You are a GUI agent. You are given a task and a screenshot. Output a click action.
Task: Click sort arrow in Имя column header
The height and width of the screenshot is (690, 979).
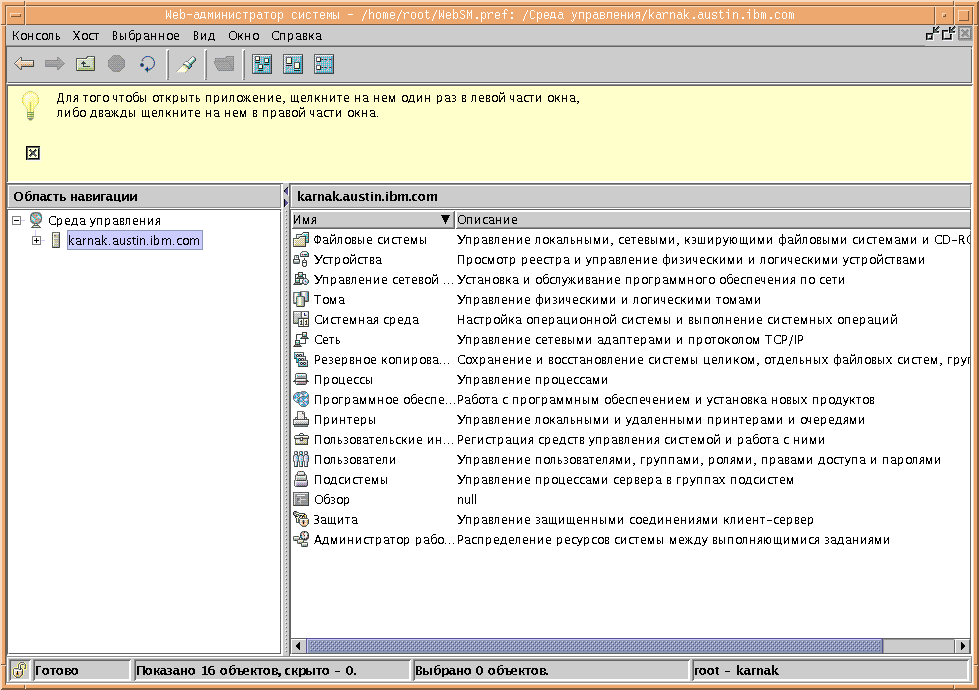[445, 219]
